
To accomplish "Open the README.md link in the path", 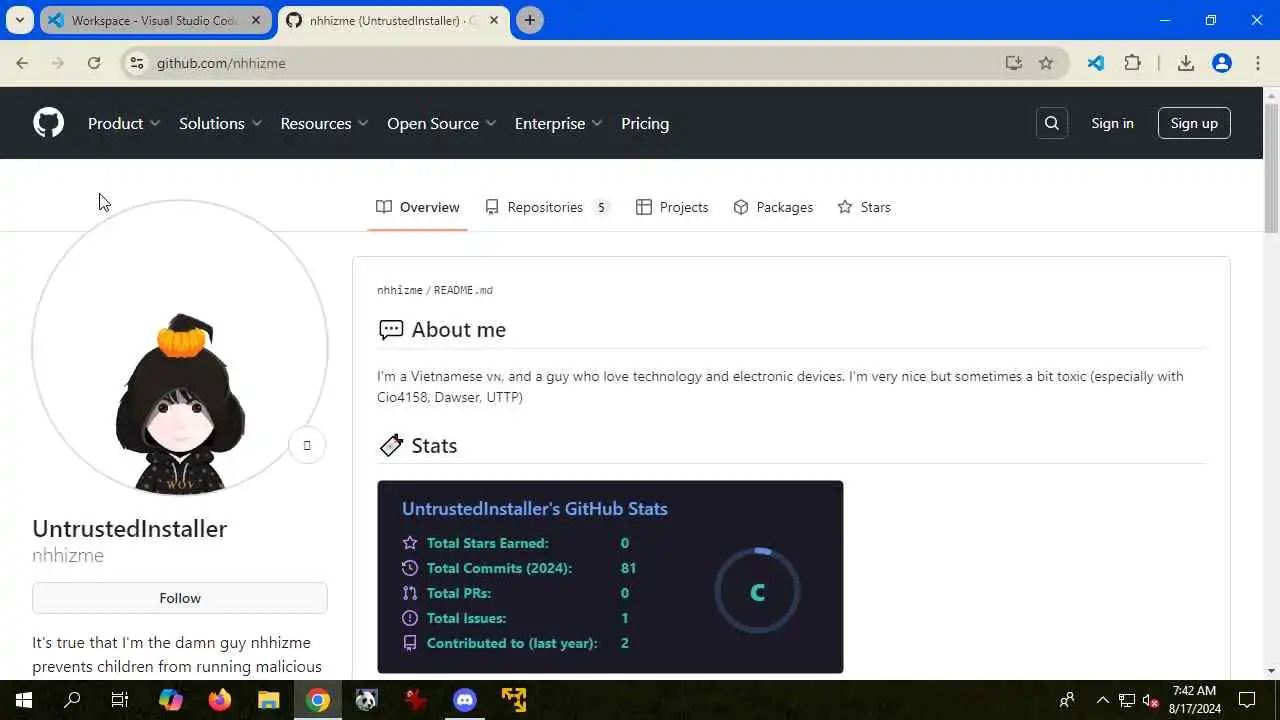I will (x=463, y=290).
